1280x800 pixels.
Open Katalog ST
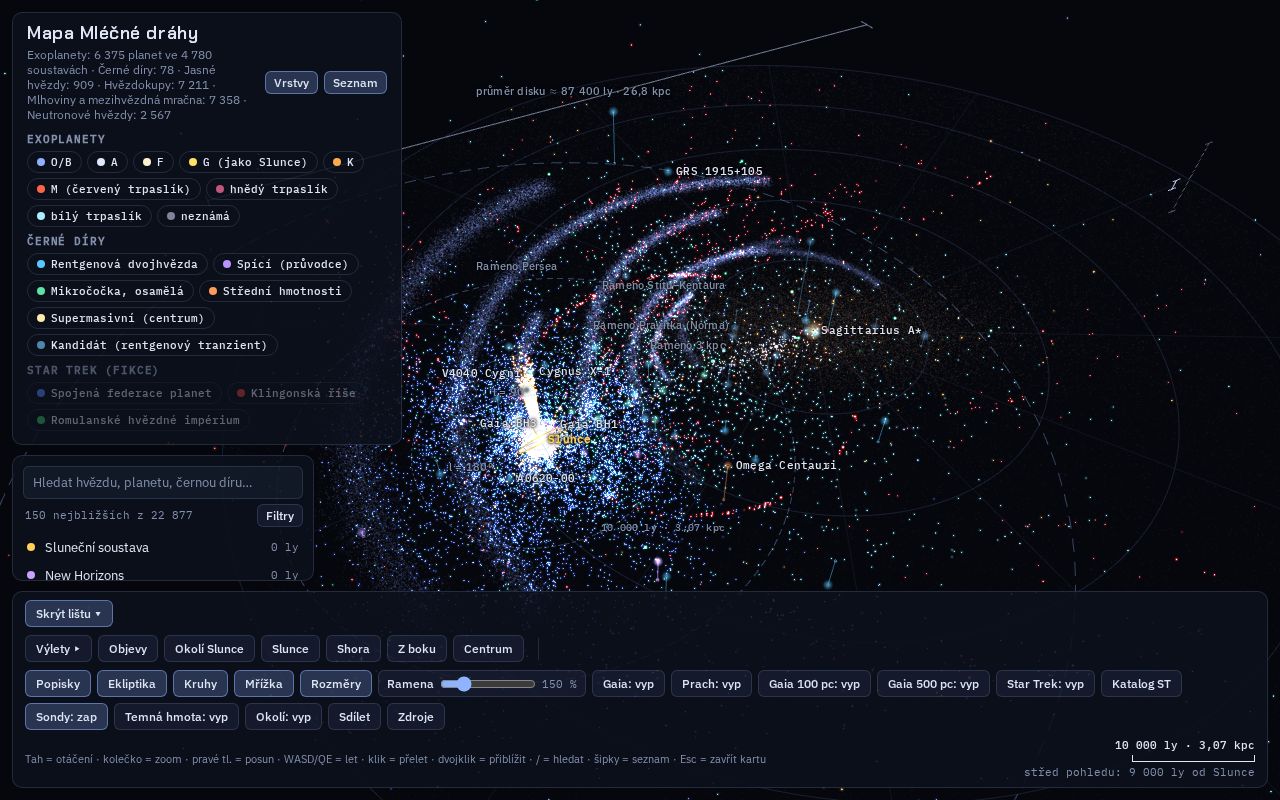(x=1141, y=684)
